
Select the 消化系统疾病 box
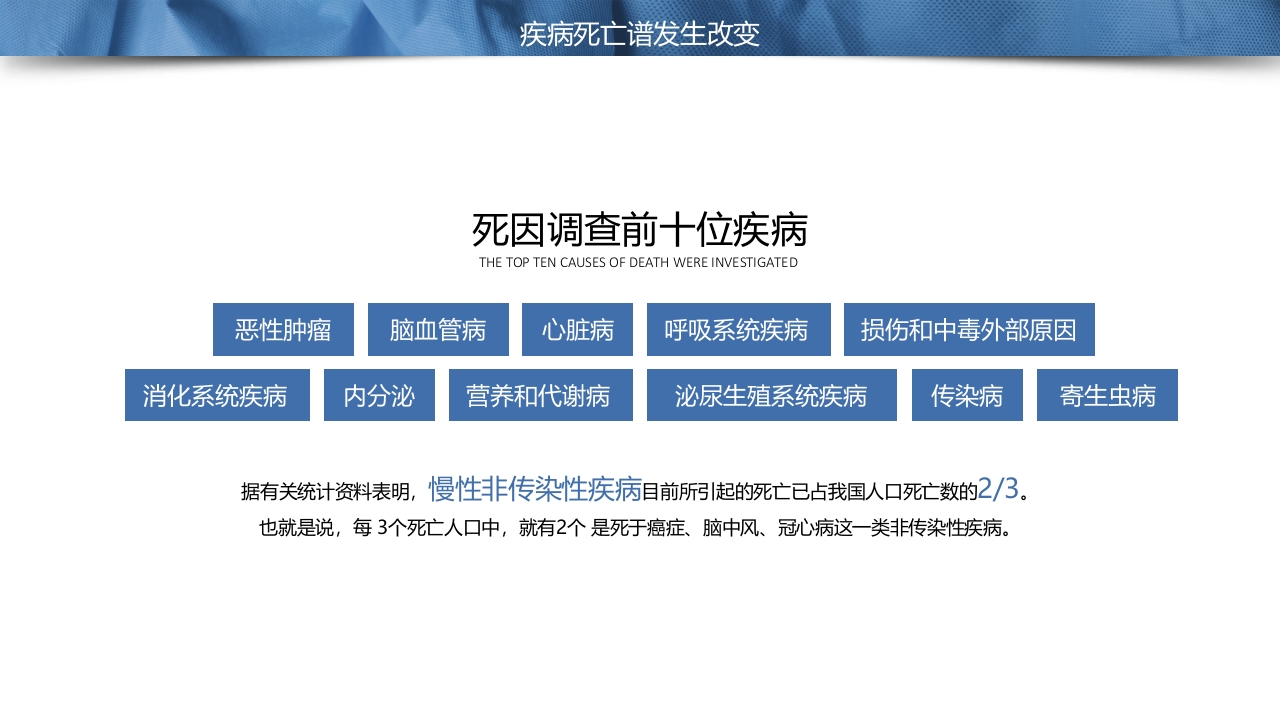point(217,395)
